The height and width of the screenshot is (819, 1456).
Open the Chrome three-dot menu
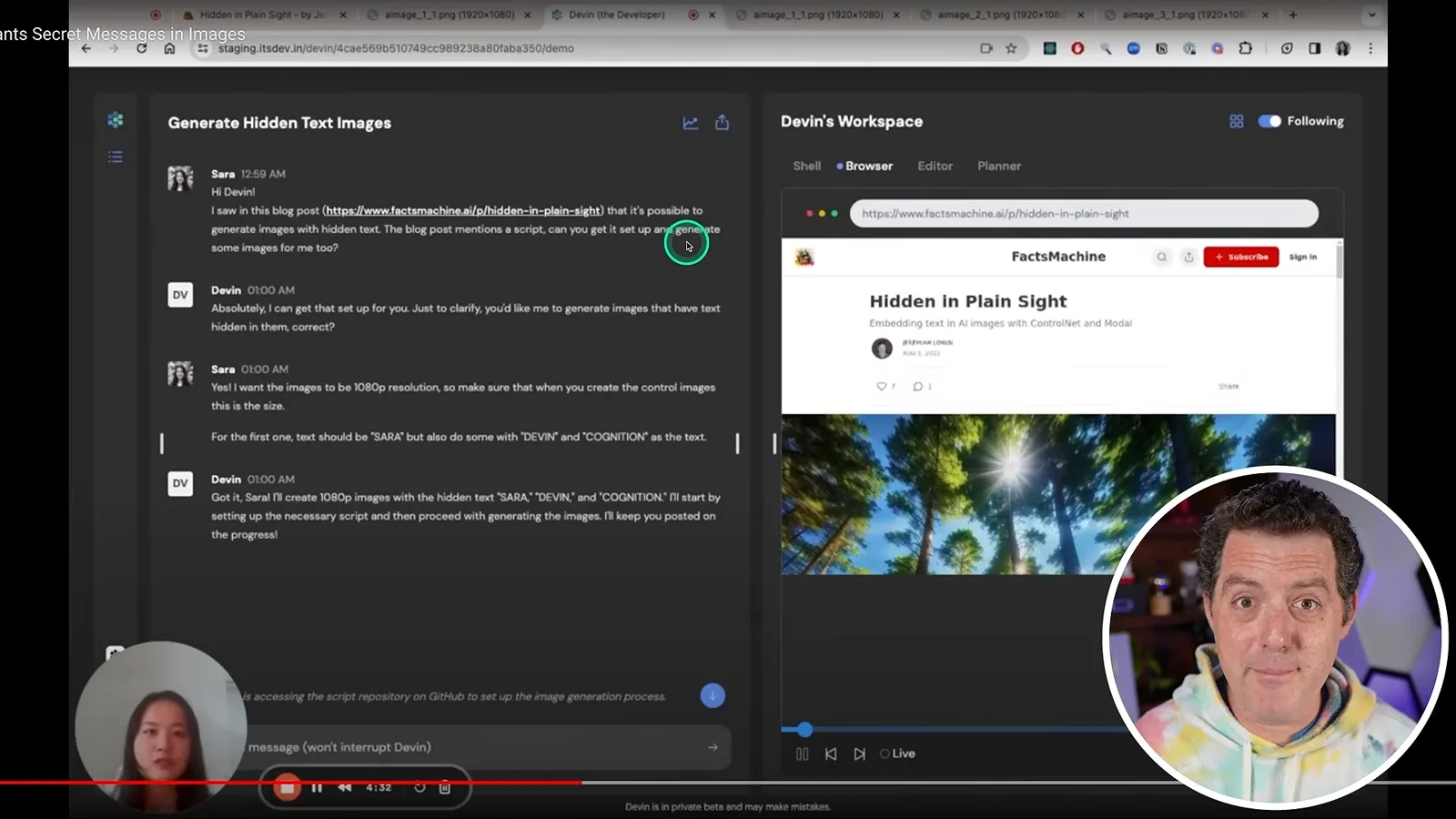tap(1370, 48)
